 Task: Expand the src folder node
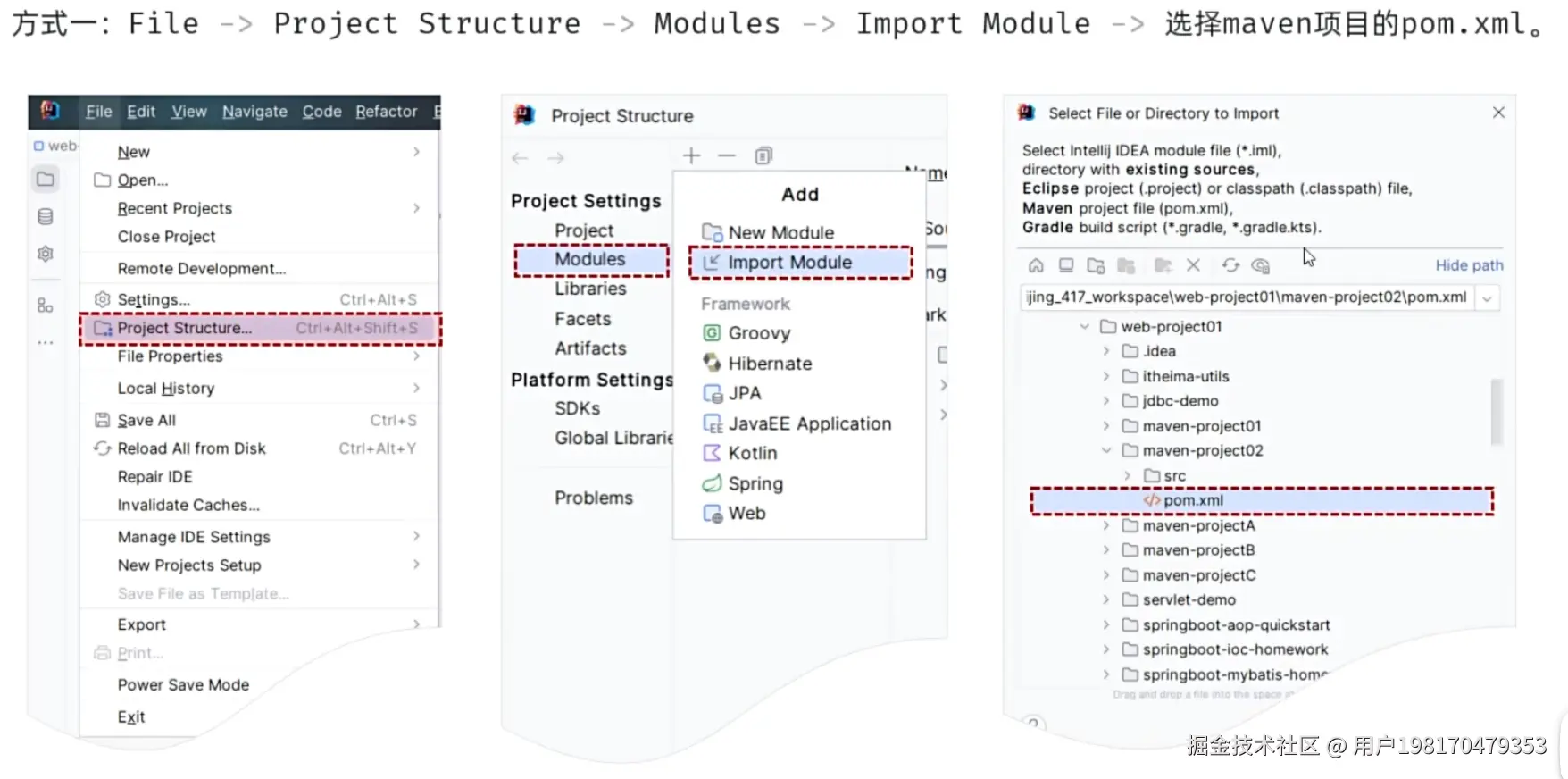point(1128,475)
